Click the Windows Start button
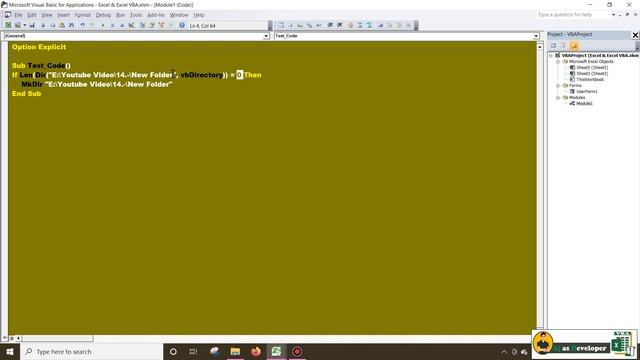640x360 pixels. point(10,351)
